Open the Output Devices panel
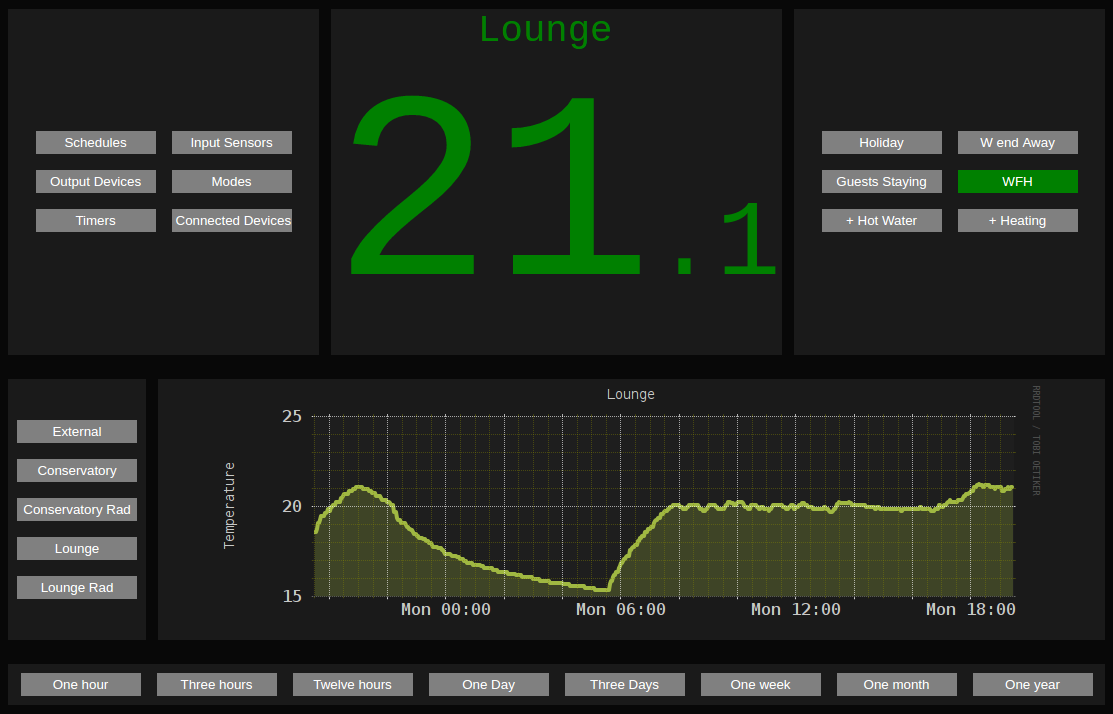The width and height of the screenshot is (1113, 714). (95, 181)
